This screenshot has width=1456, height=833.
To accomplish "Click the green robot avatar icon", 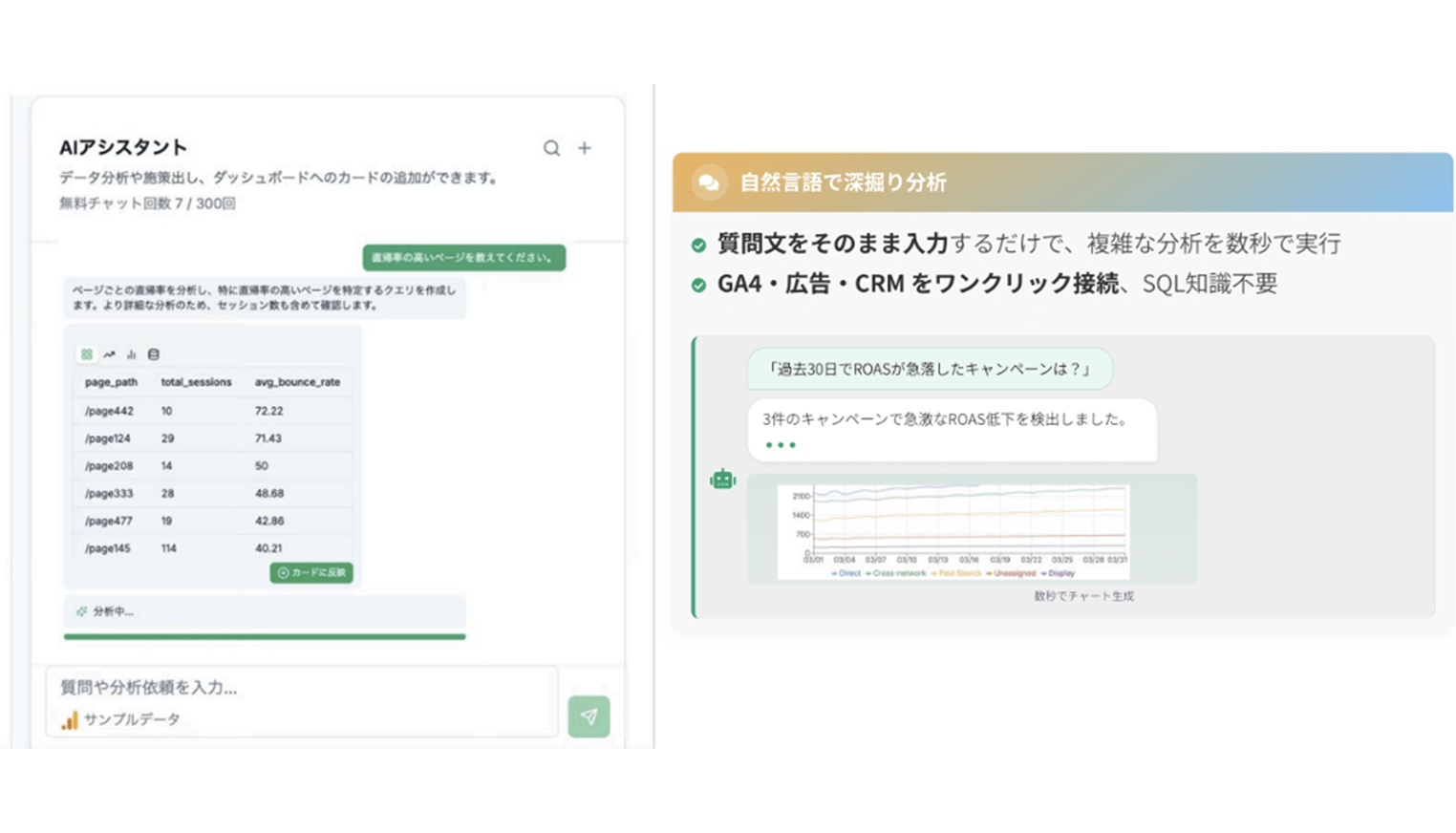I will 722,480.
